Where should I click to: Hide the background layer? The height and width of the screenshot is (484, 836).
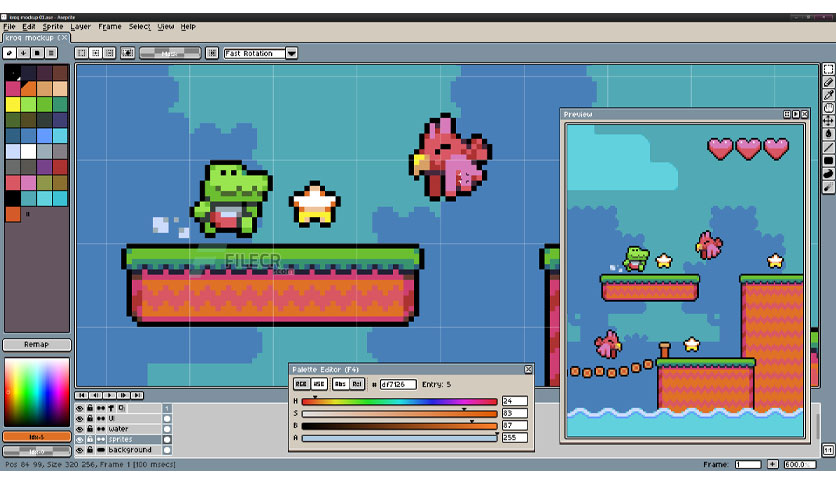tap(79, 450)
